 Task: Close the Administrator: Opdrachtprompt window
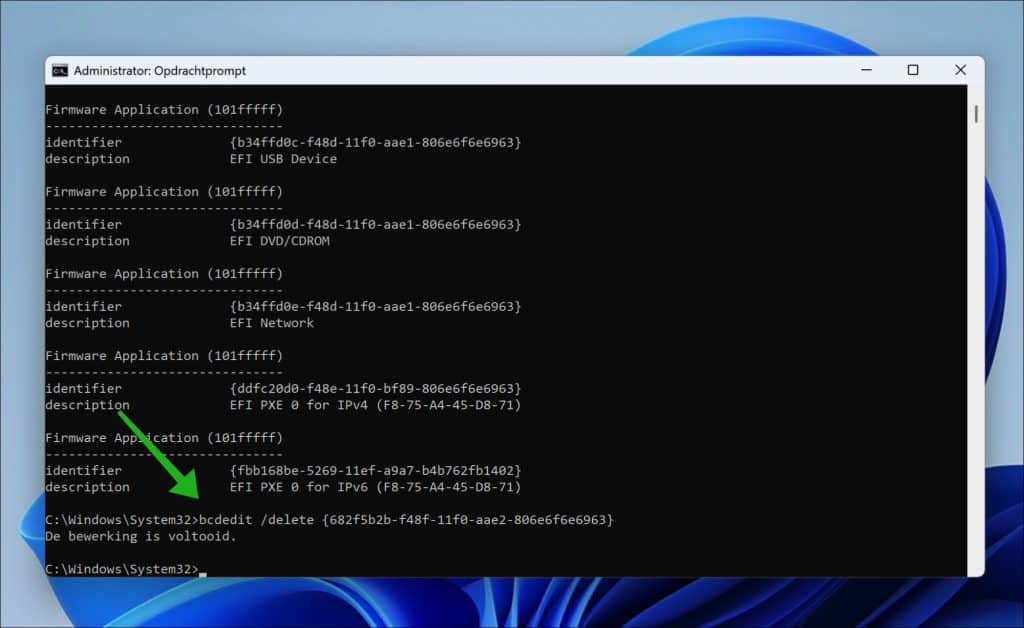tap(960, 70)
